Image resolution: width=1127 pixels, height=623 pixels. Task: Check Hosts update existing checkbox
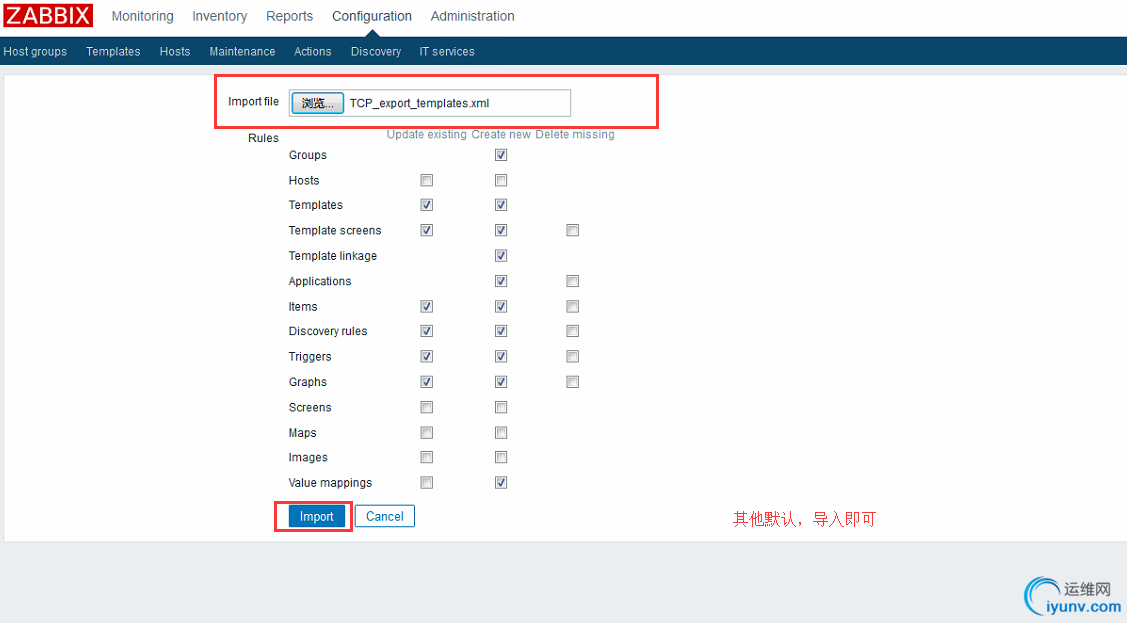pyautogui.click(x=427, y=180)
